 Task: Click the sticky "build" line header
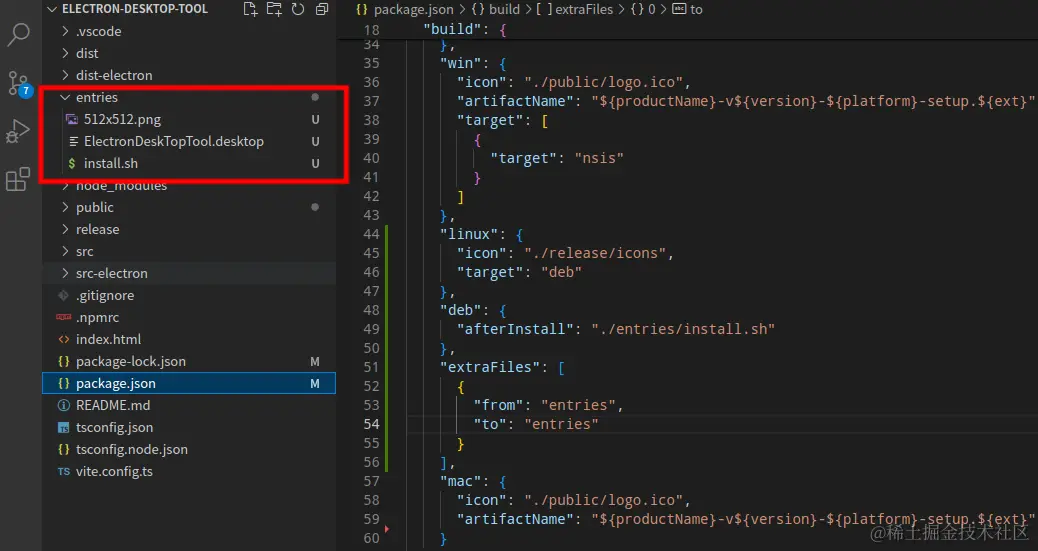pyautogui.click(x=688, y=29)
